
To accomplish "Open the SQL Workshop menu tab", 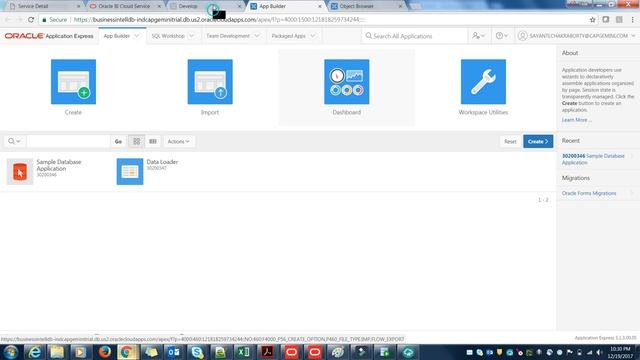I will click(x=168, y=36).
